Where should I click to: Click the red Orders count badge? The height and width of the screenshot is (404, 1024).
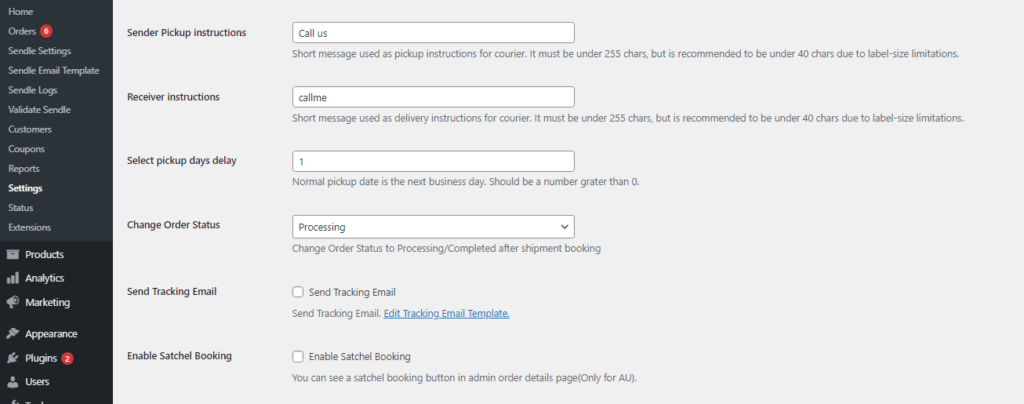click(x=46, y=31)
